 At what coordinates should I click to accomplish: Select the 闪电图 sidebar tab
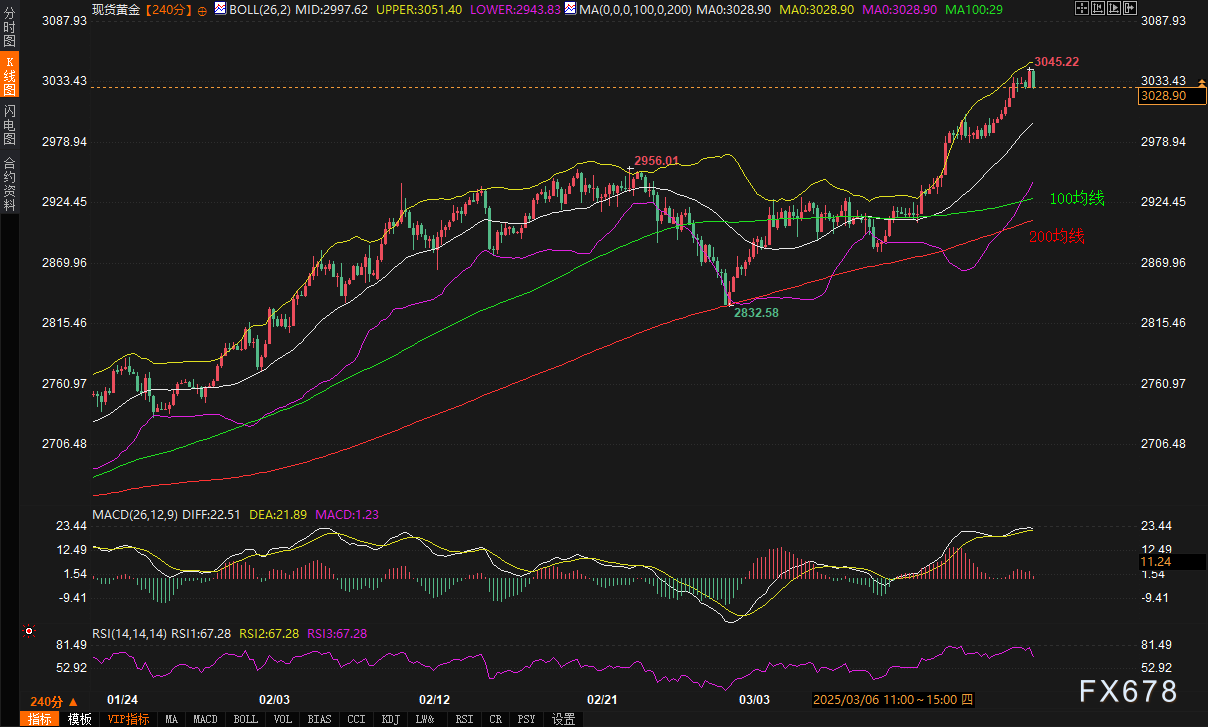9,123
